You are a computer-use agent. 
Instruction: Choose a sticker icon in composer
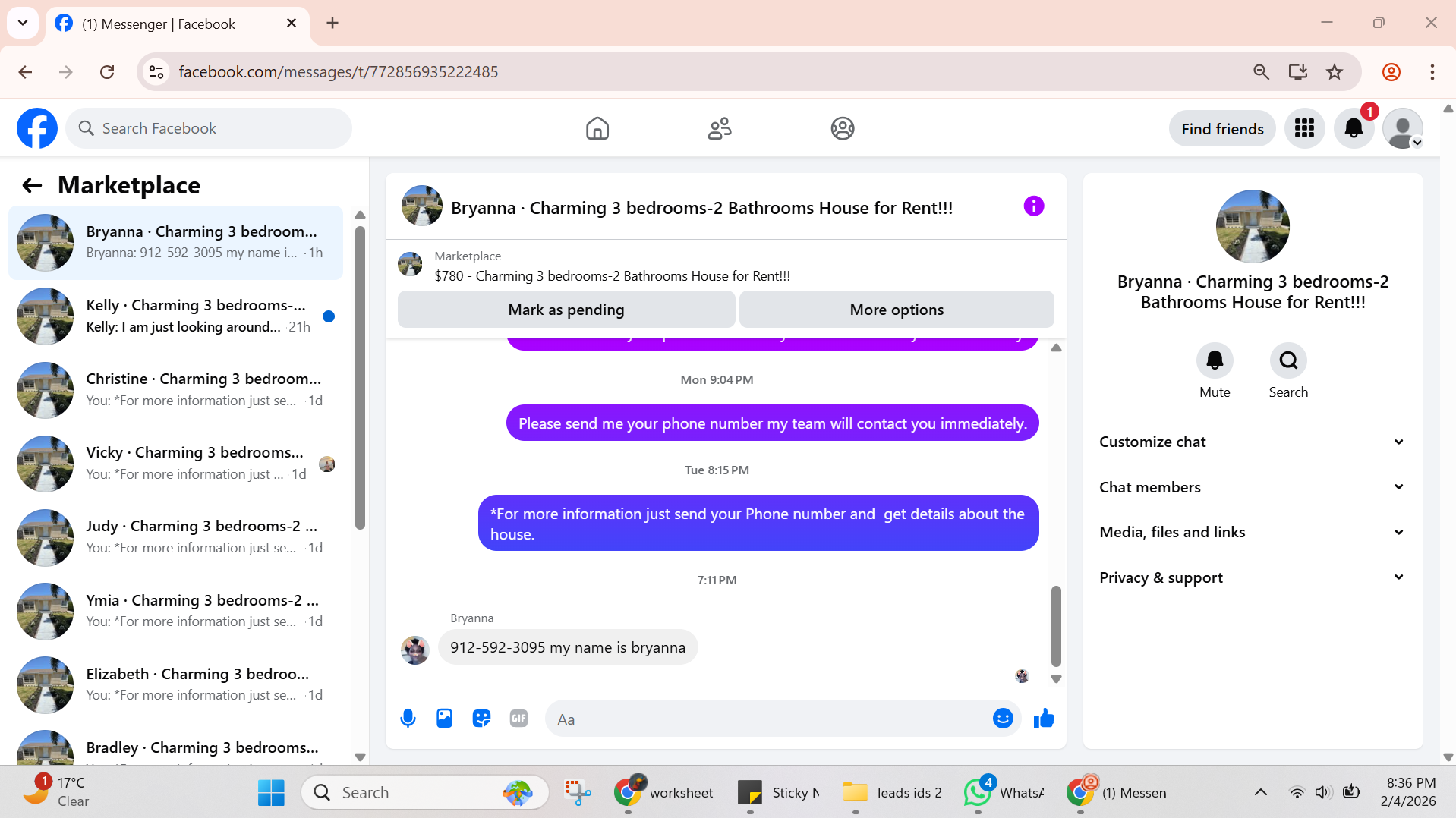point(481,718)
